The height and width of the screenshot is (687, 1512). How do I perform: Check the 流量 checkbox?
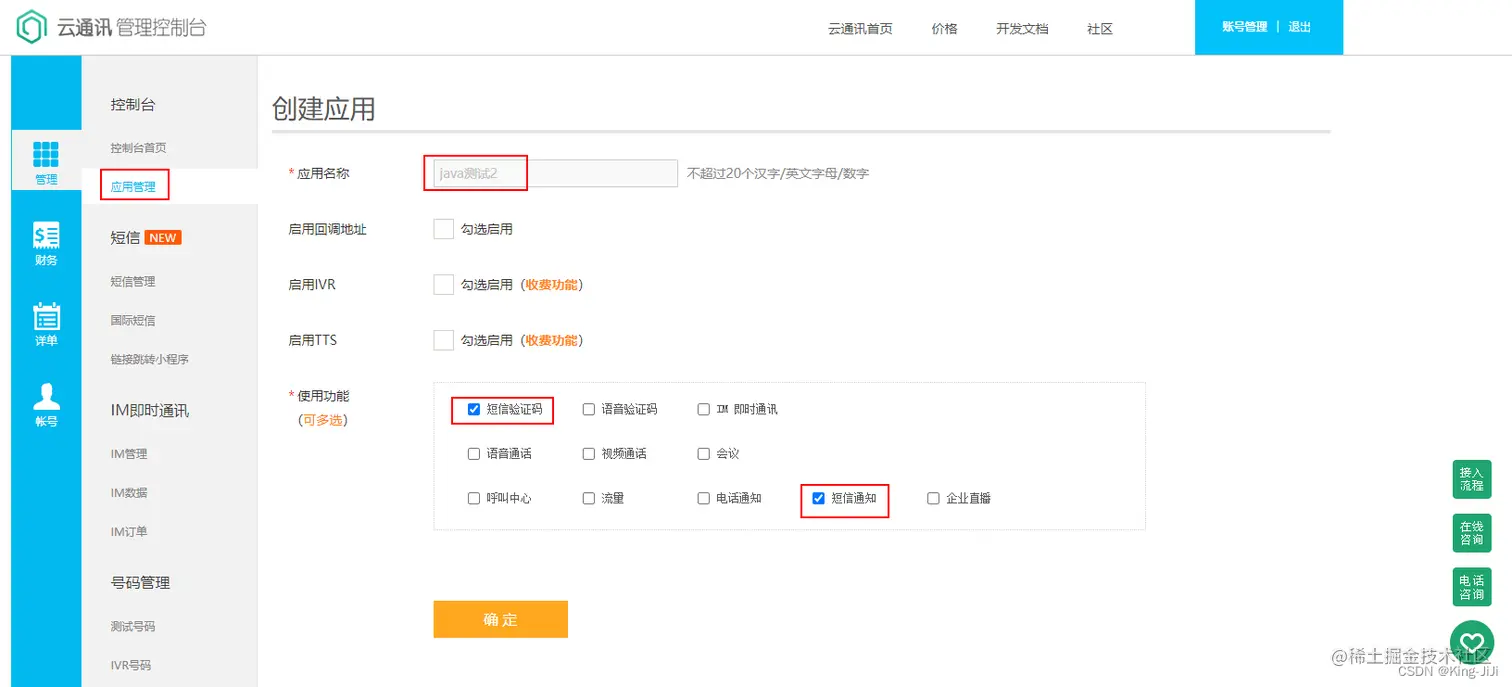(x=589, y=498)
